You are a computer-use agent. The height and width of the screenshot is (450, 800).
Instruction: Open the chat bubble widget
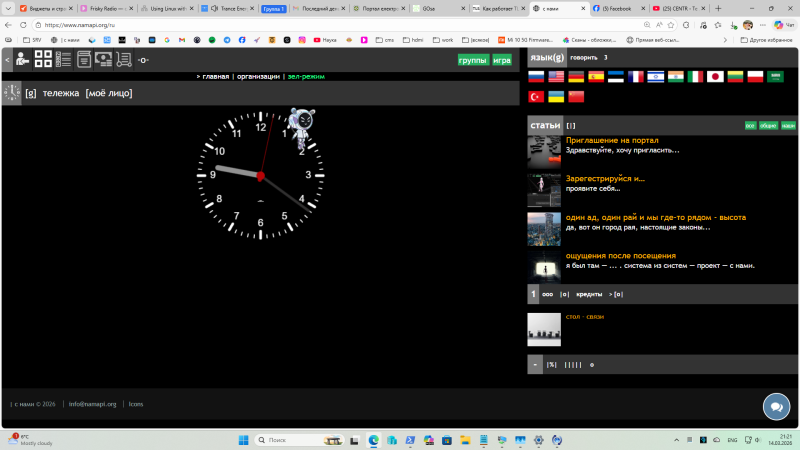coord(775,406)
